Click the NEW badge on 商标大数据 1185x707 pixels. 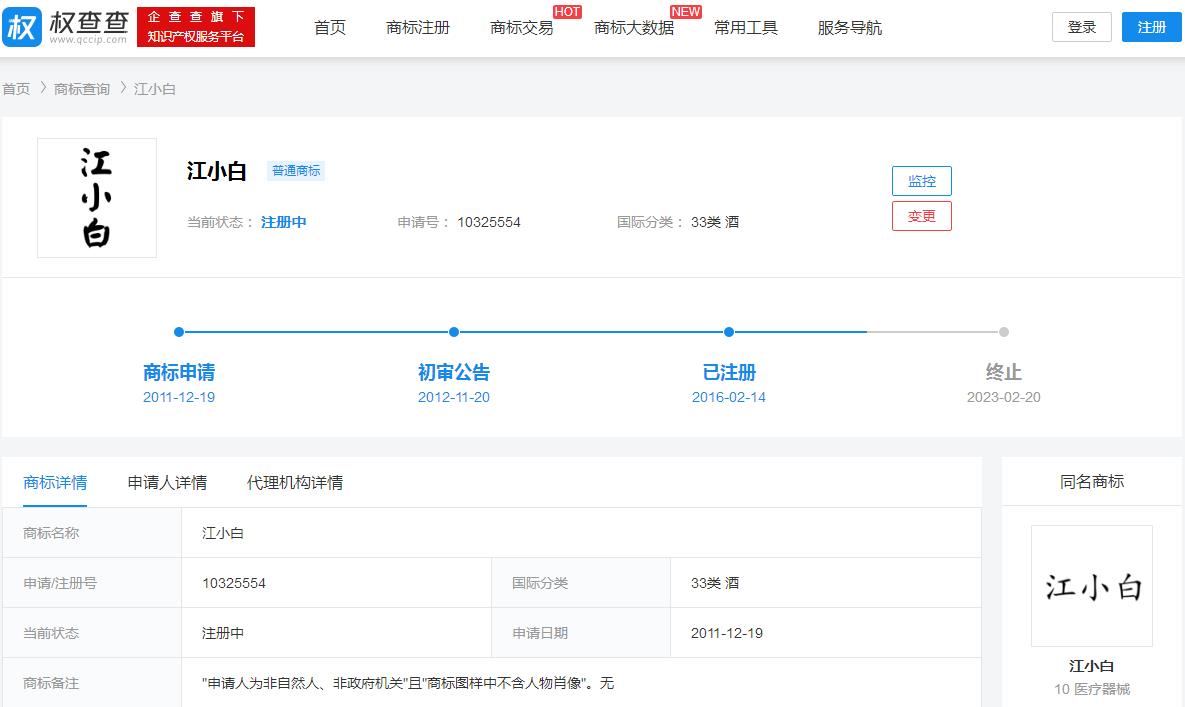point(686,11)
